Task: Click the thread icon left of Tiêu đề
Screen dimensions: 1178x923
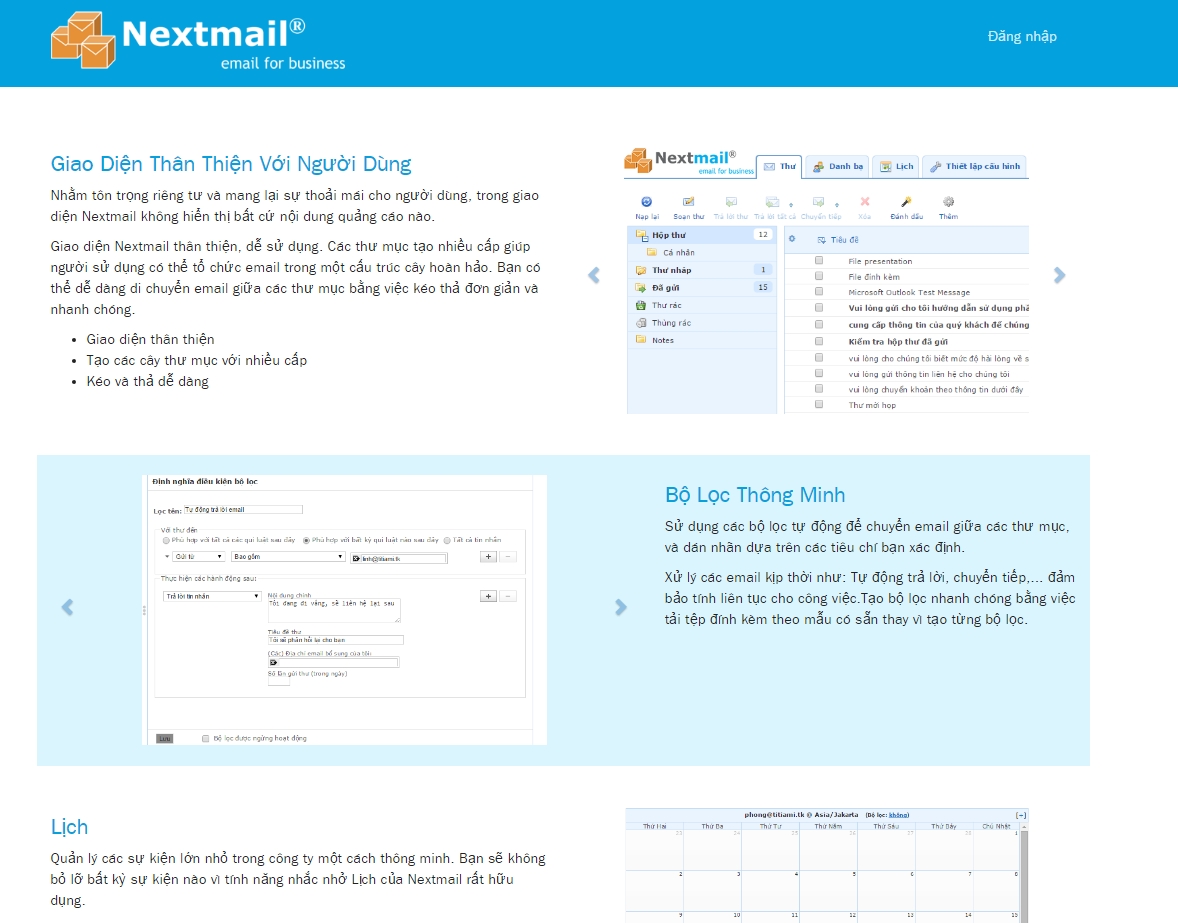Action: point(821,240)
